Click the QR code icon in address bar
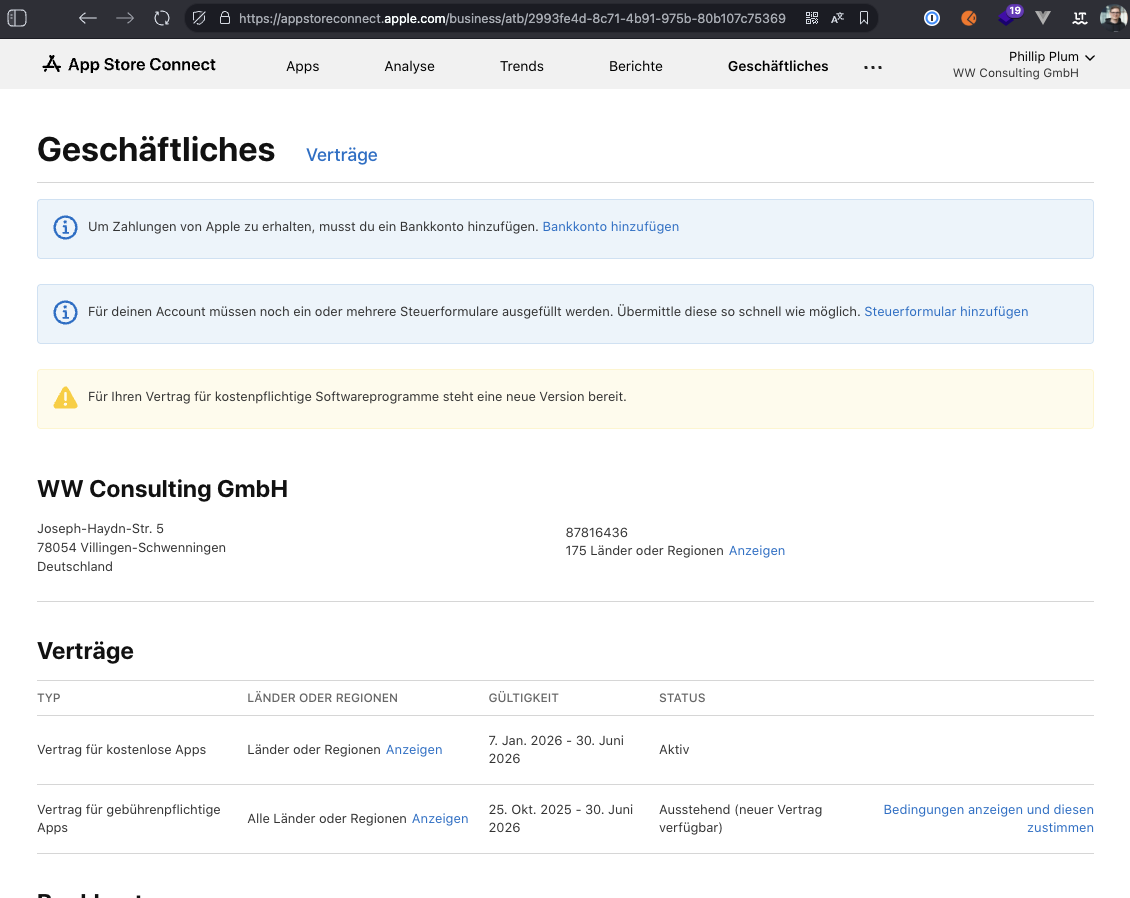 (811, 18)
